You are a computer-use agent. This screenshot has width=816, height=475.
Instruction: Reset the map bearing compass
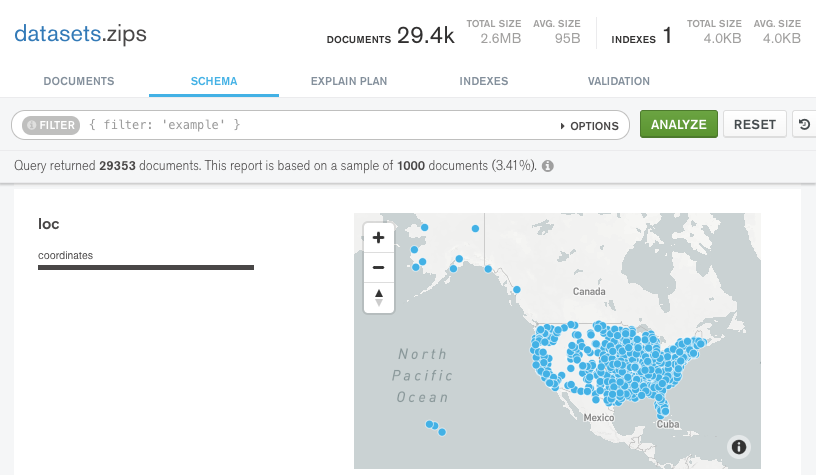tap(378, 297)
